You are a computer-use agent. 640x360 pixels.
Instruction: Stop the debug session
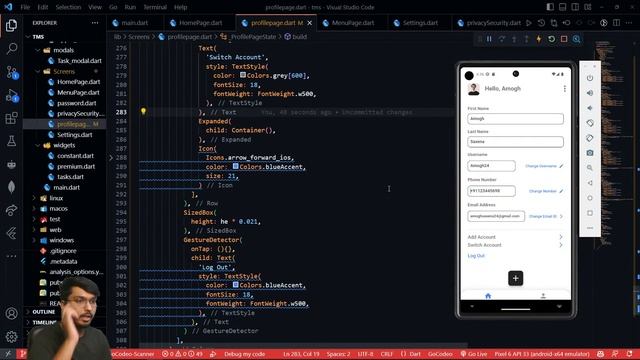click(x=564, y=39)
